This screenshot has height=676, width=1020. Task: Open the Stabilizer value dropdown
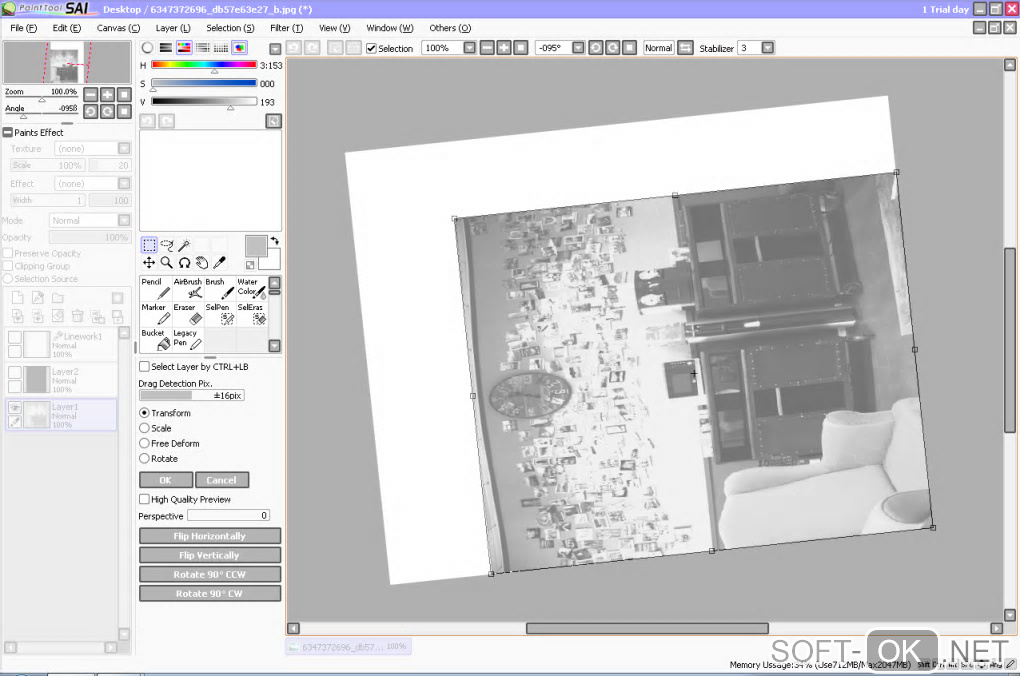(x=767, y=48)
